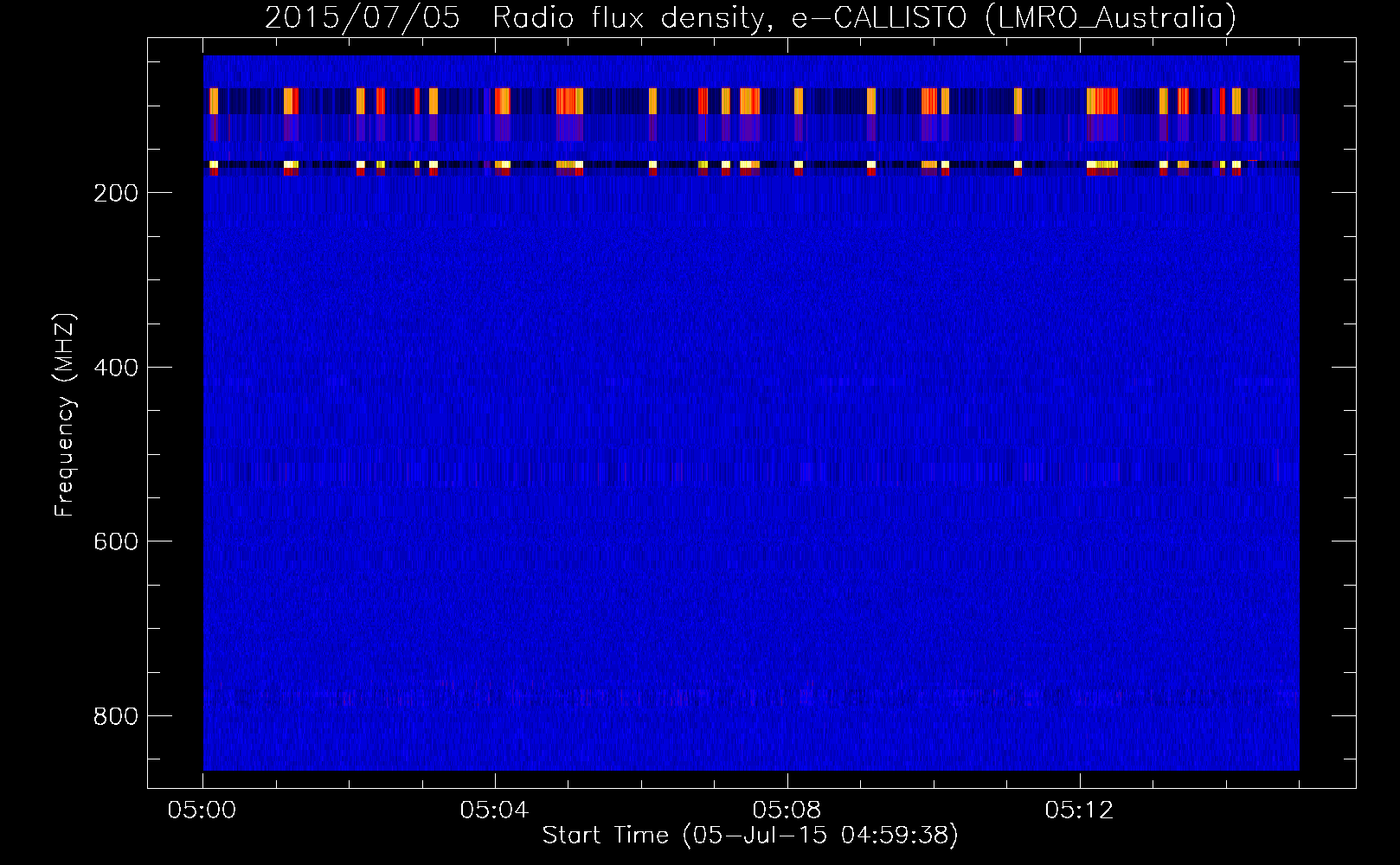This screenshot has width=1400, height=865.
Task: Click the '800' frequency tick label
Action: (x=116, y=716)
